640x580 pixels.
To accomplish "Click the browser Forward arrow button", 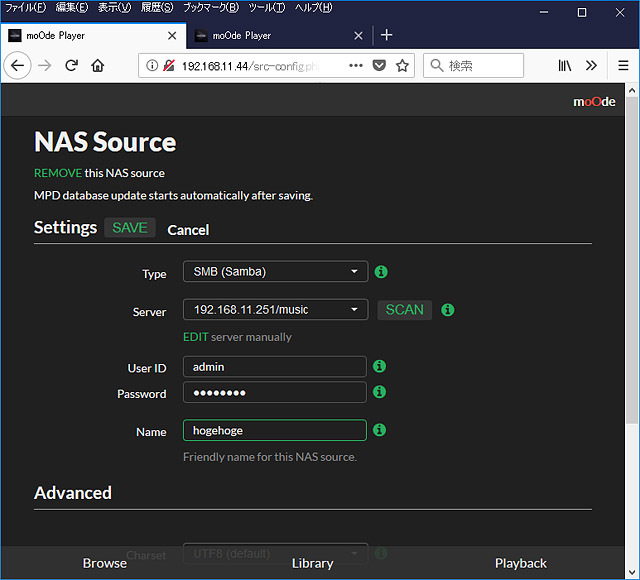I will (44, 65).
